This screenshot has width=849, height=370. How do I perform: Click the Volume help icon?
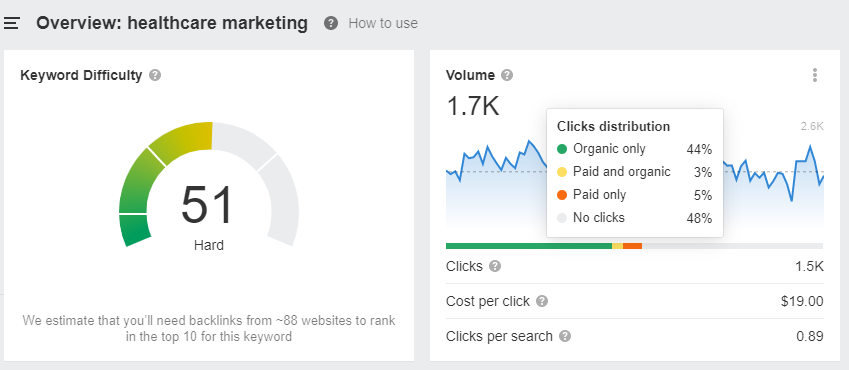507,75
